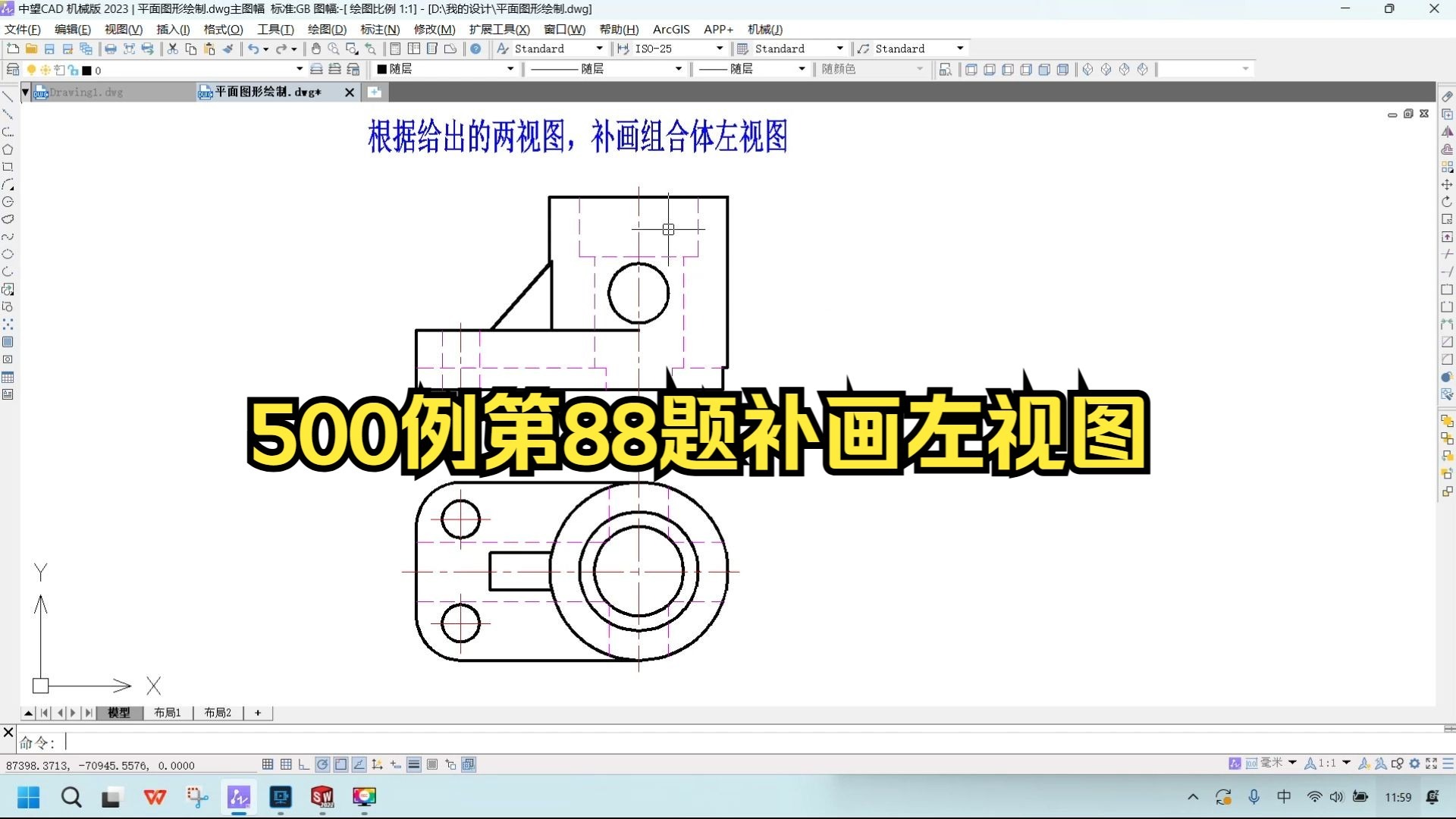Expand the layer 0 dropdown list
This screenshot has width=1456, height=819.
(x=300, y=69)
